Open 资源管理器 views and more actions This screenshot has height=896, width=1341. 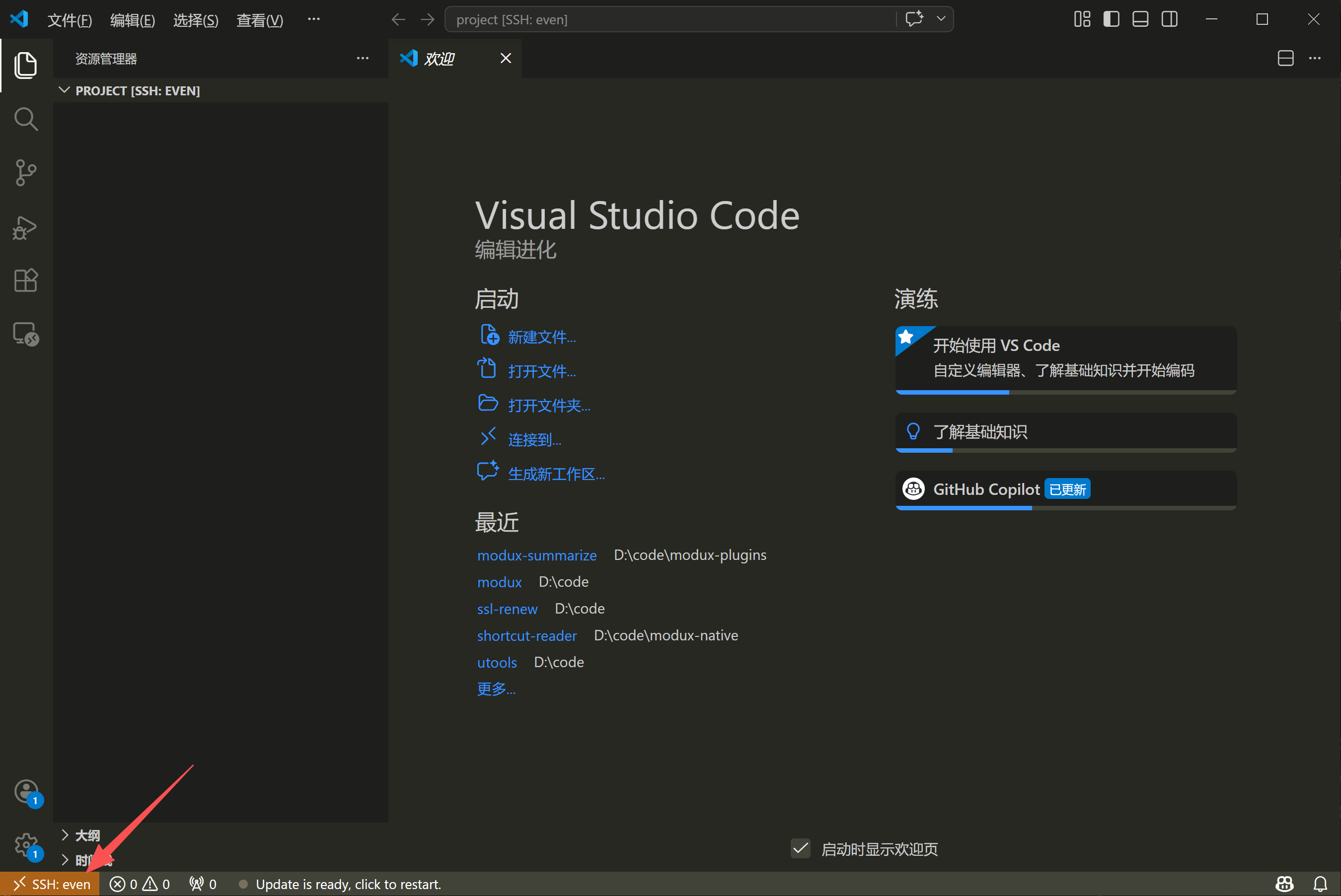pyautogui.click(x=363, y=58)
